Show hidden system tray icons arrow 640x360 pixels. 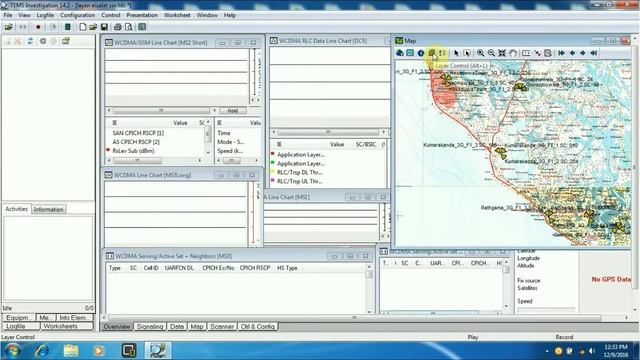(547, 351)
